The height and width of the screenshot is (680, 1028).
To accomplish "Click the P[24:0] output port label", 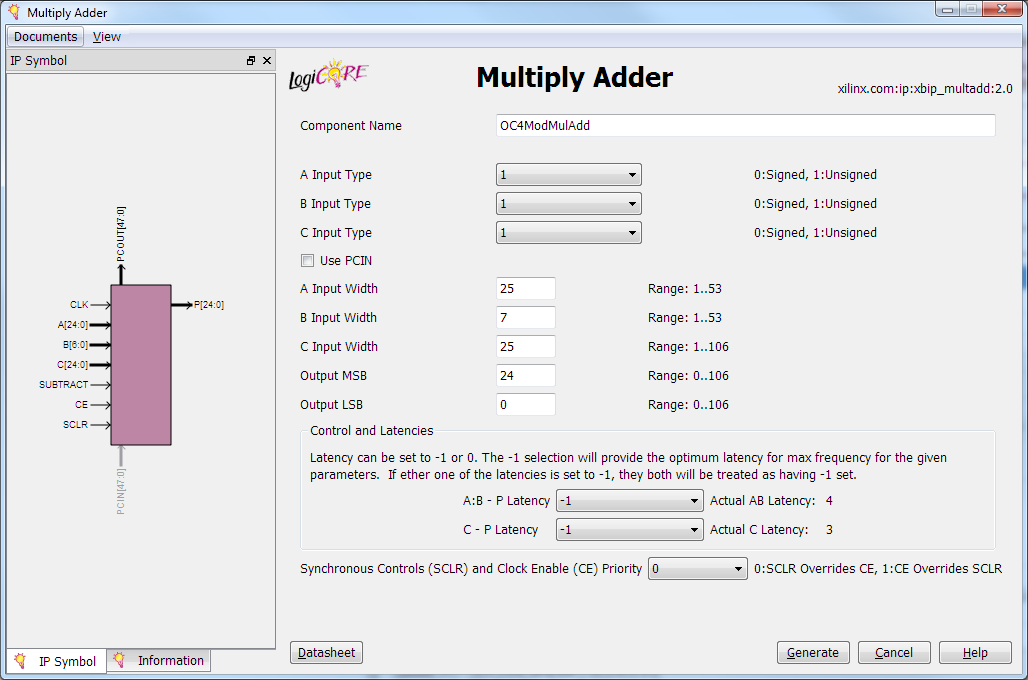I will (209, 305).
